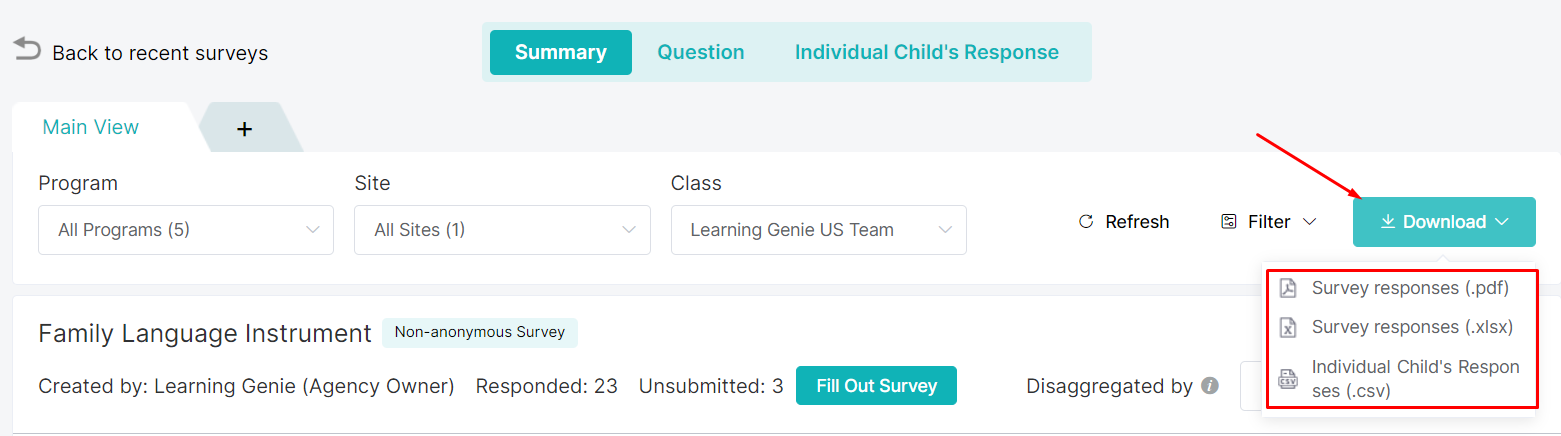Open the Class dropdown Learning Genie US Team
The width and height of the screenshot is (1561, 436).
point(818,230)
